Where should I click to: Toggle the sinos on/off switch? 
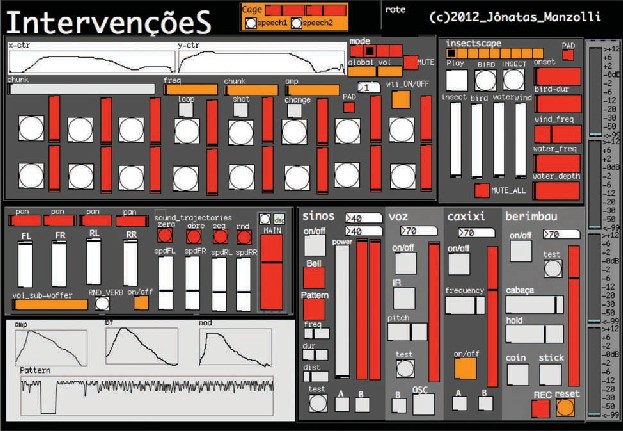point(314,245)
